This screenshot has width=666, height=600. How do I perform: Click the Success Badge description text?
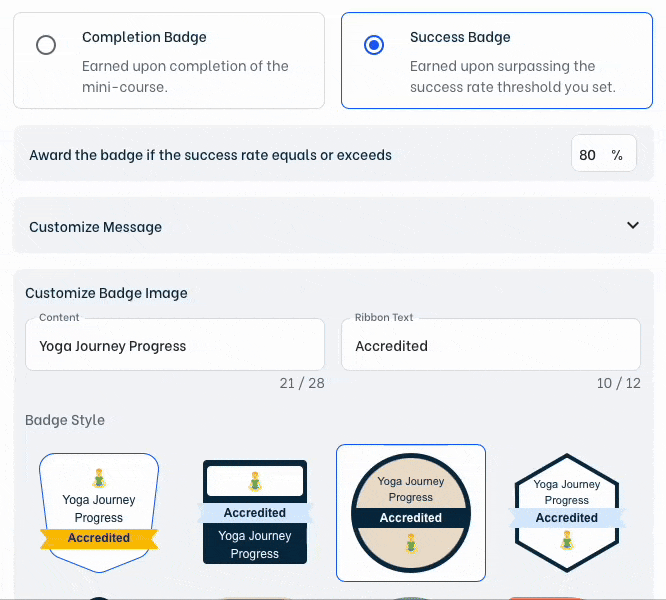[512, 76]
